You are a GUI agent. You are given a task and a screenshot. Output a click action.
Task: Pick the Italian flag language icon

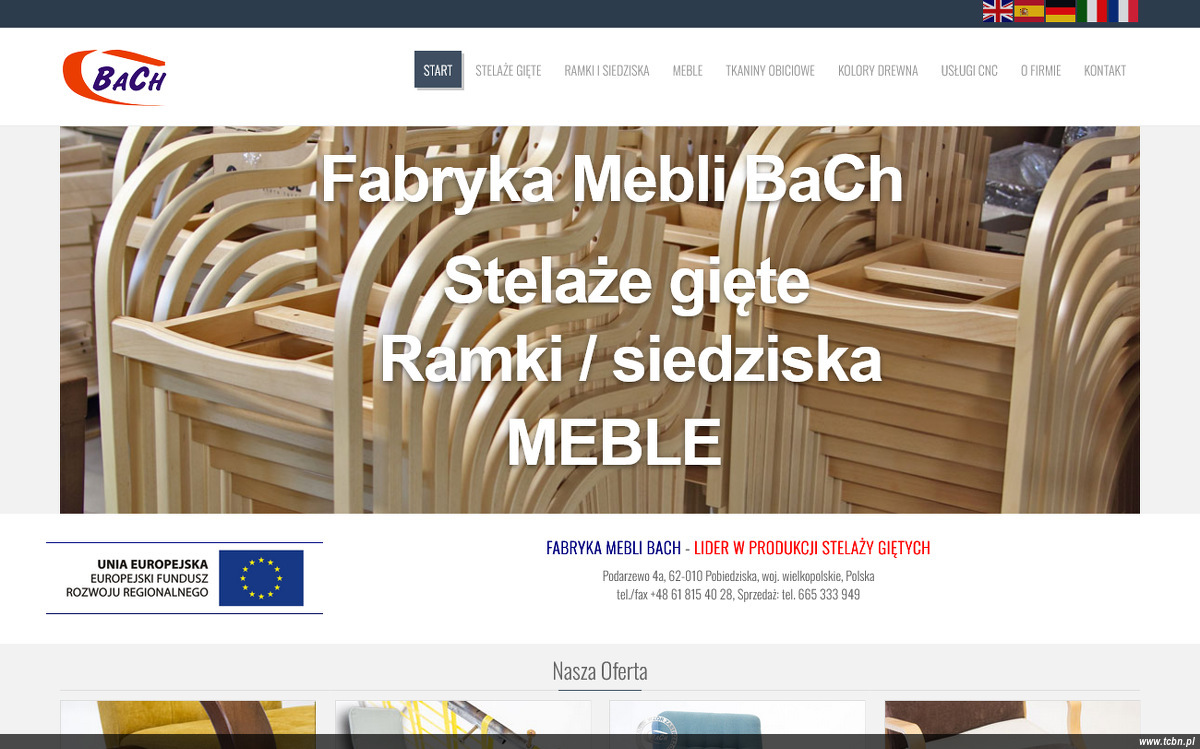coord(1091,11)
